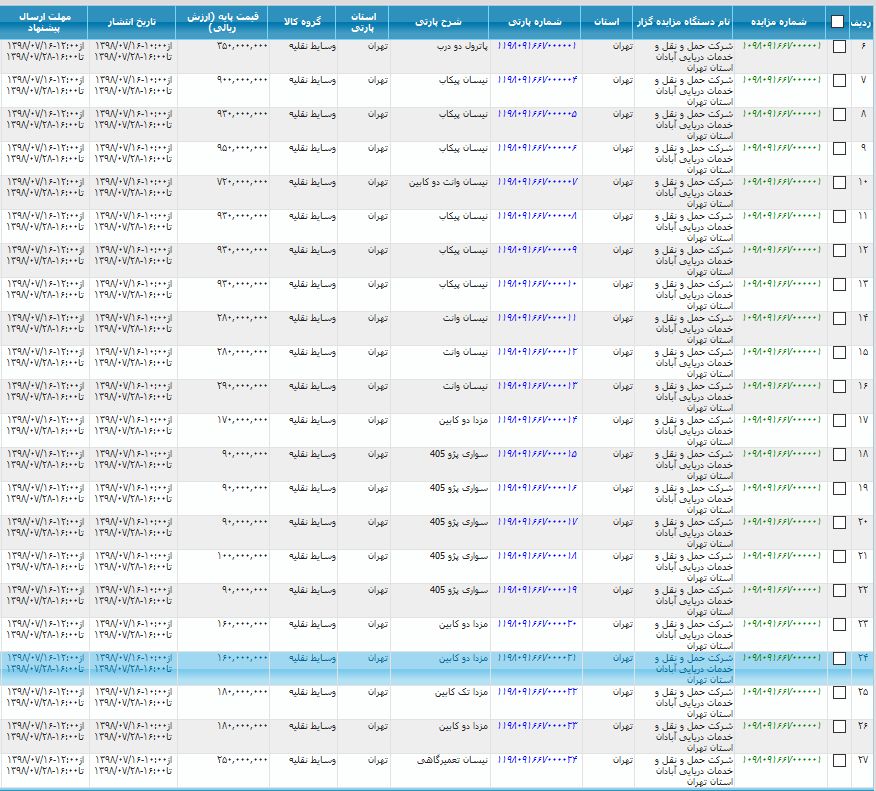This screenshot has width=876, height=791.
Task: Select the checkbox for row 10 (نیسان وانت دو کابین)
Action: click(839, 182)
